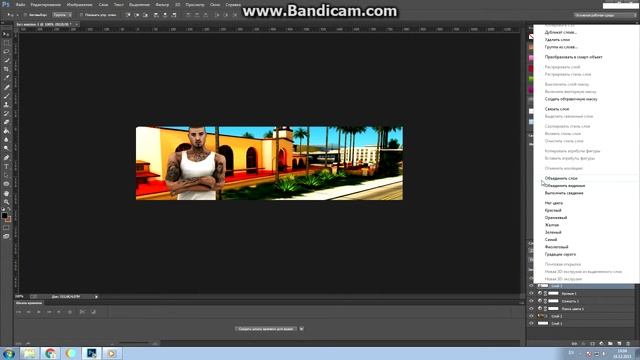Choose Объединить слои from context menu

561,178
